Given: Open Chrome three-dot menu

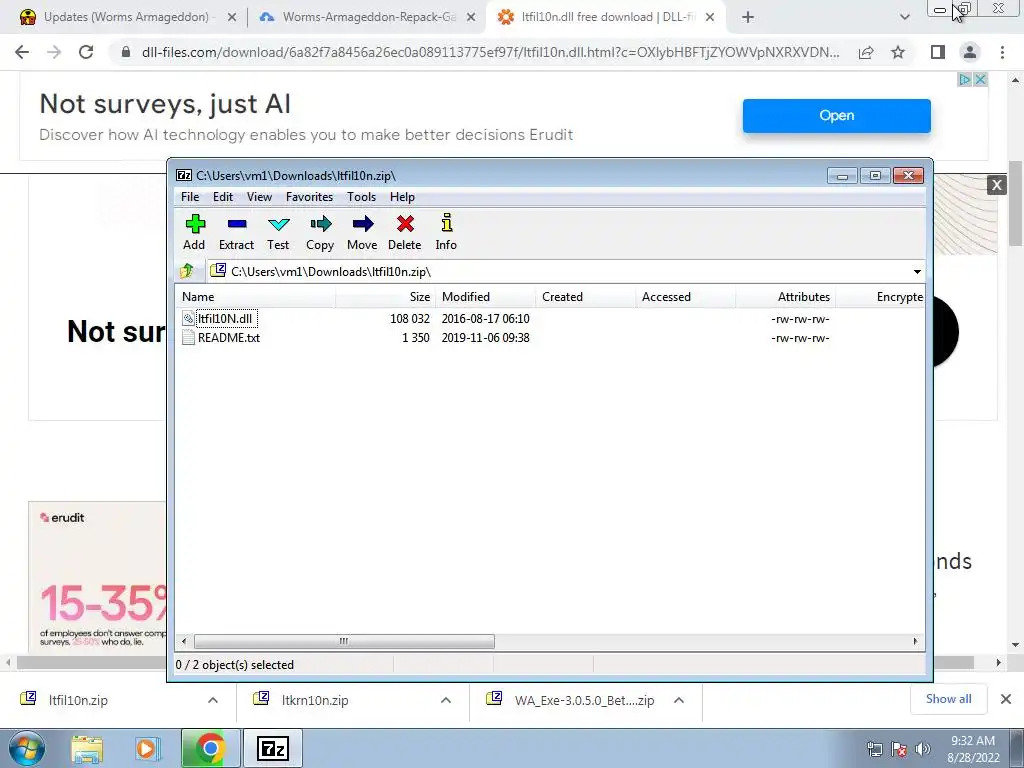Looking at the screenshot, I should pyautogui.click(x=1002, y=52).
